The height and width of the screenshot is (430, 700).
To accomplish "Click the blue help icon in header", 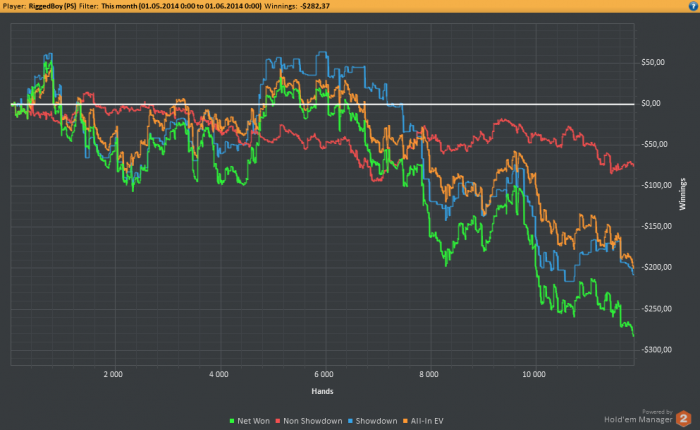I will click(693, 6).
